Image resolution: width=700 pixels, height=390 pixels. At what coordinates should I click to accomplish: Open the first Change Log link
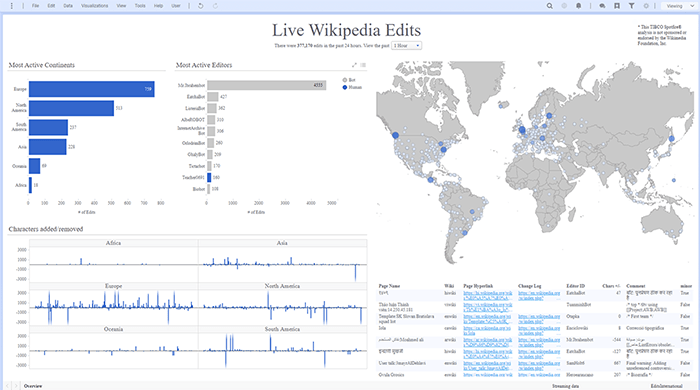tap(539, 295)
